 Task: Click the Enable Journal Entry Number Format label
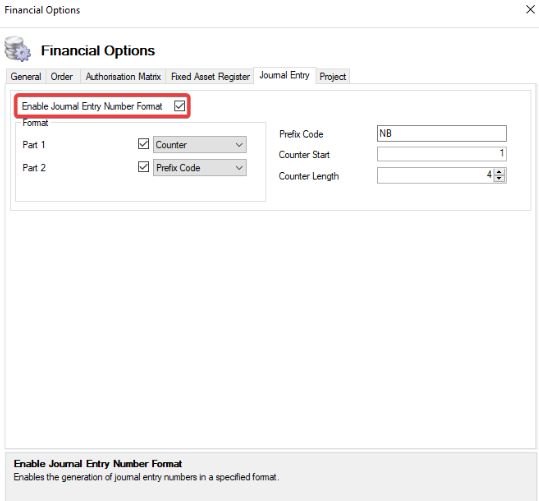tap(92, 106)
